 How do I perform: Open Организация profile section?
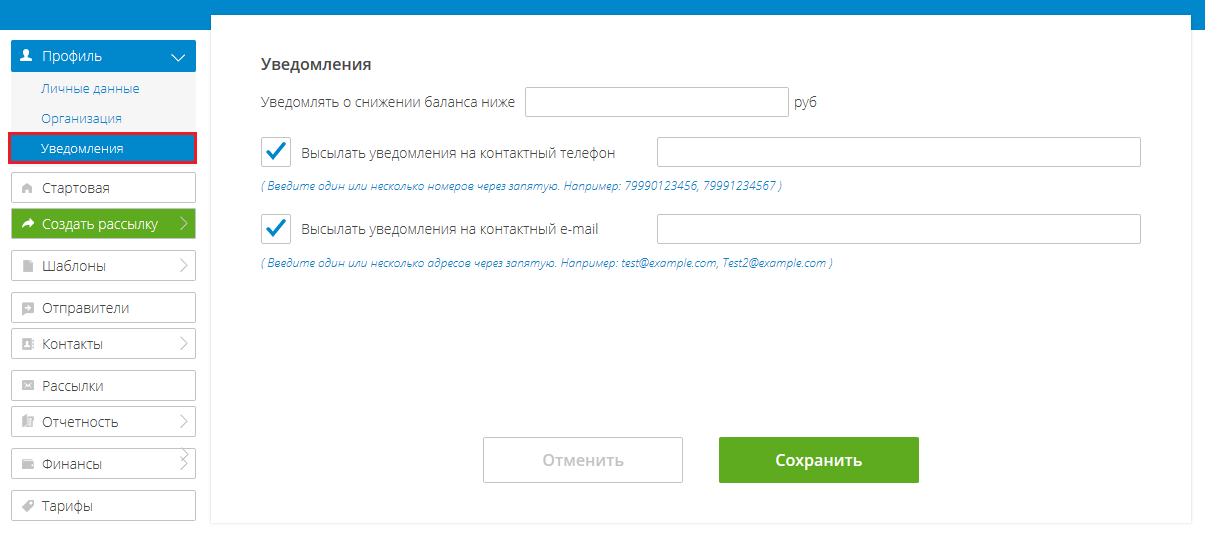tap(81, 119)
